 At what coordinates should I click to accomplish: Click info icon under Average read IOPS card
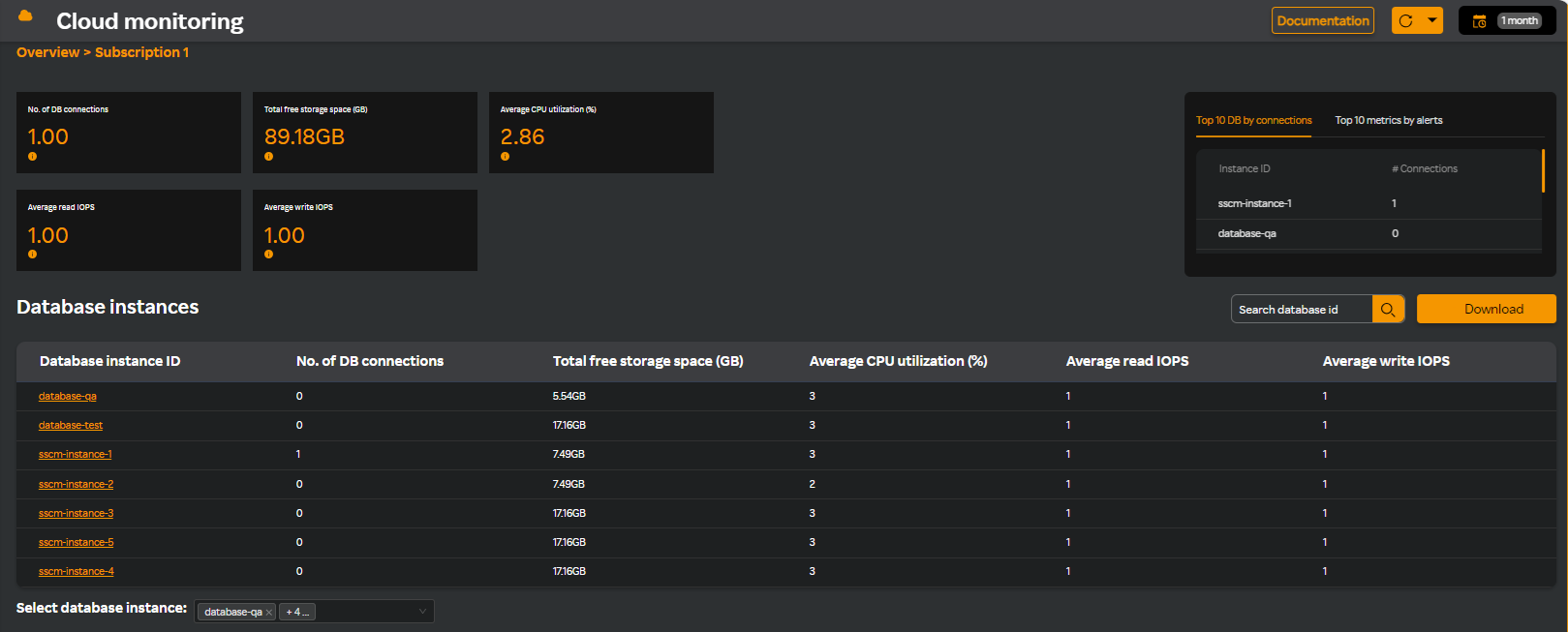[32, 254]
